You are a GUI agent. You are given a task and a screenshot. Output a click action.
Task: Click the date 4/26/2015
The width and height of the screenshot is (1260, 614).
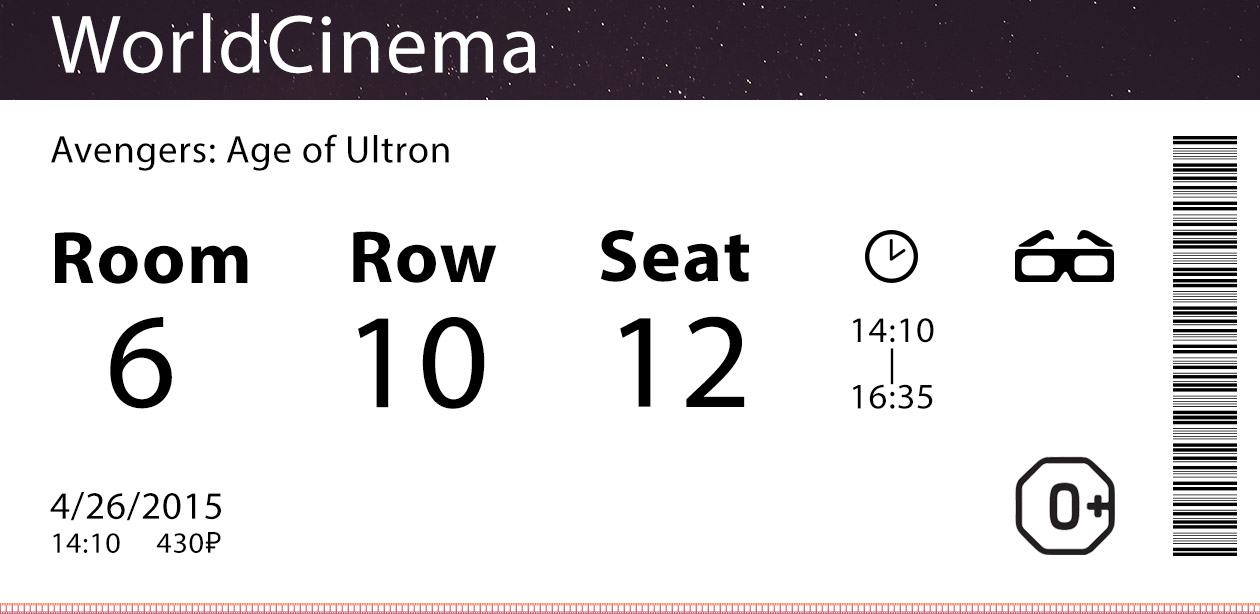[x=136, y=507]
